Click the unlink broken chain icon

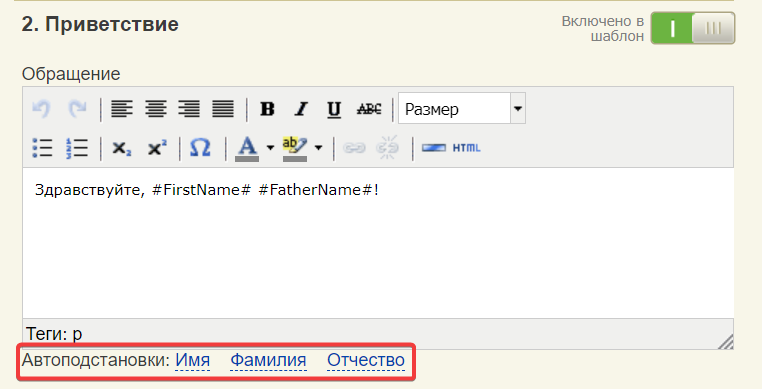388,148
